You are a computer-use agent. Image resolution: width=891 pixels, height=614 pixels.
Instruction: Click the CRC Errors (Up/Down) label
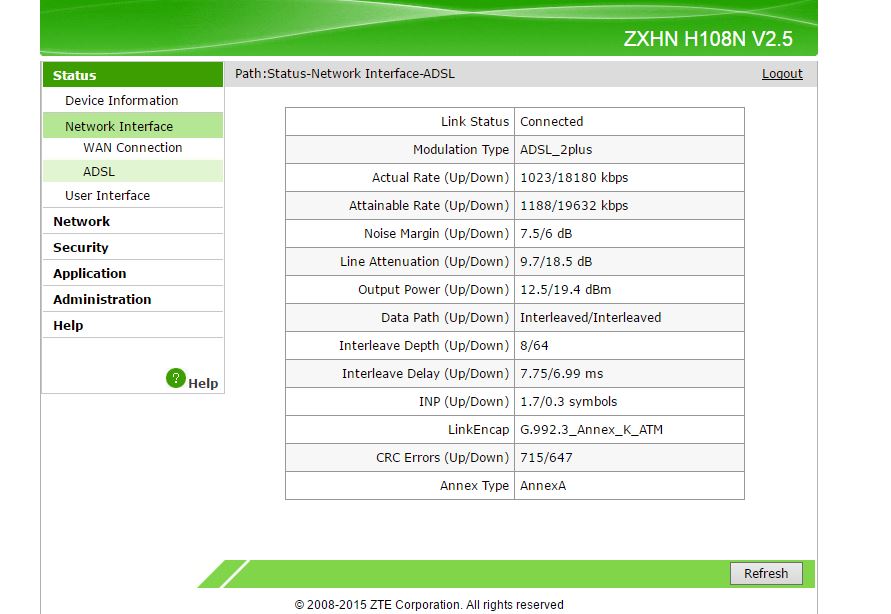pyautogui.click(x=443, y=458)
